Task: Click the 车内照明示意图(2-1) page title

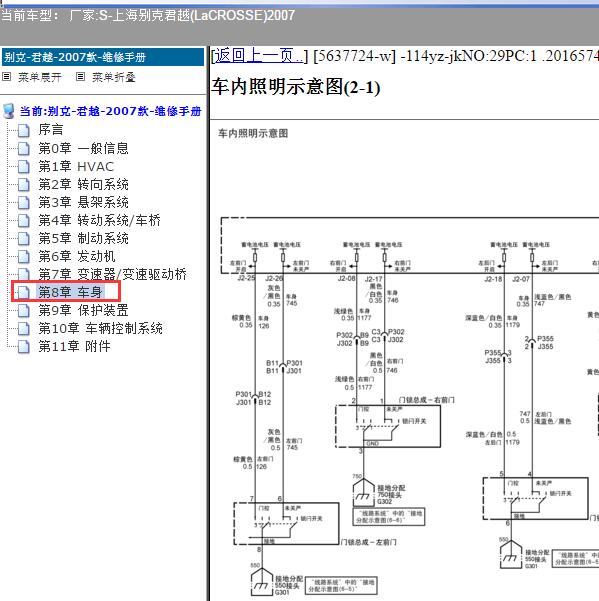Action: (x=295, y=87)
